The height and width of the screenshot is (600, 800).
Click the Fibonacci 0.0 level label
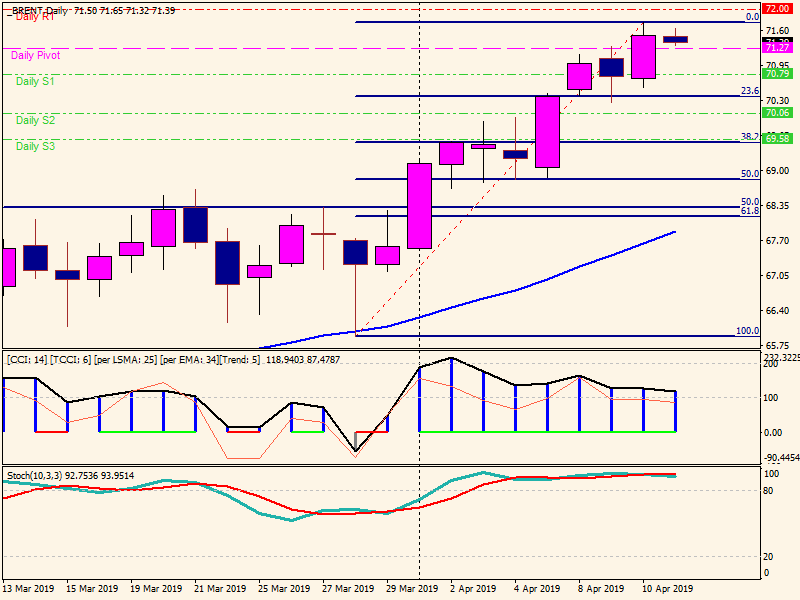point(753,17)
